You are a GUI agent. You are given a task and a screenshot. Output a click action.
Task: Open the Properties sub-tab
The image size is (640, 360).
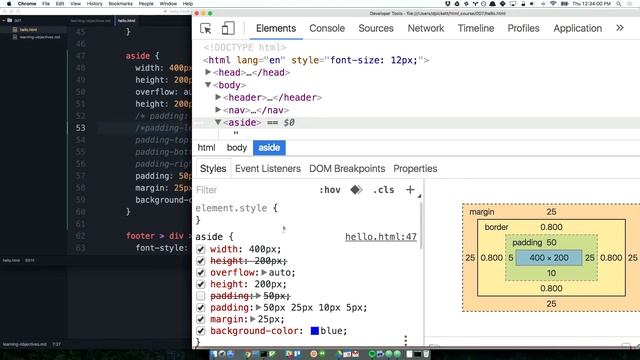point(415,169)
